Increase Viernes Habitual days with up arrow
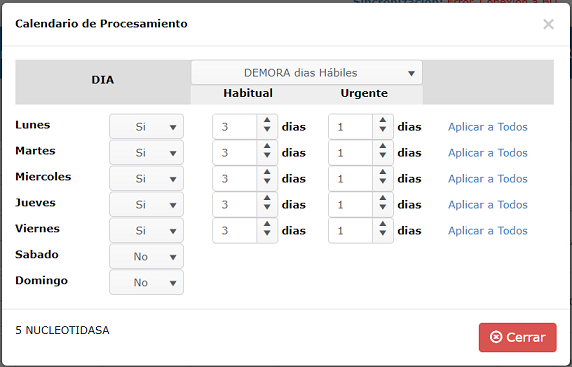This screenshot has width=572, height=367. click(267, 224)
